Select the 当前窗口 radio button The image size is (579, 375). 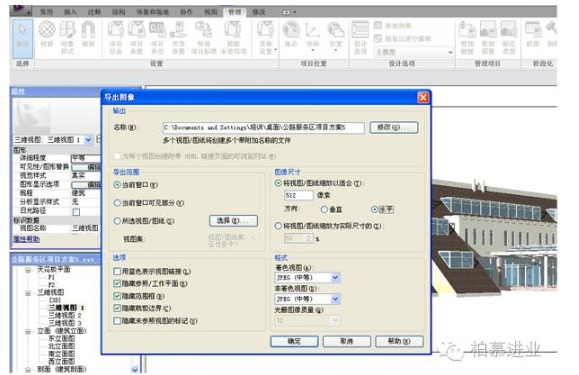point(117,185)
